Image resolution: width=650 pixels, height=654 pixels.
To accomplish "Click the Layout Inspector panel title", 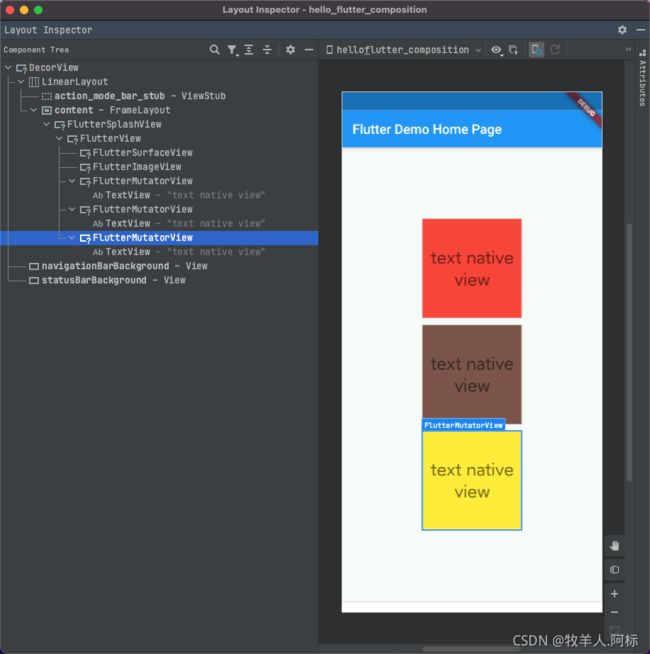I will (48, 30).
